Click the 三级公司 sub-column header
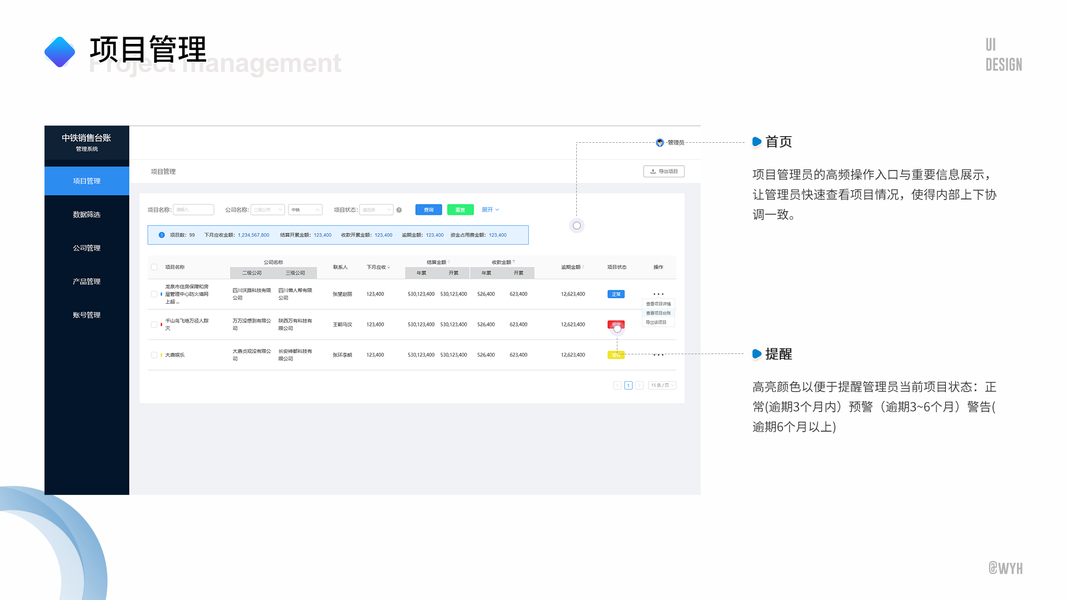 [x=295, y=273]
